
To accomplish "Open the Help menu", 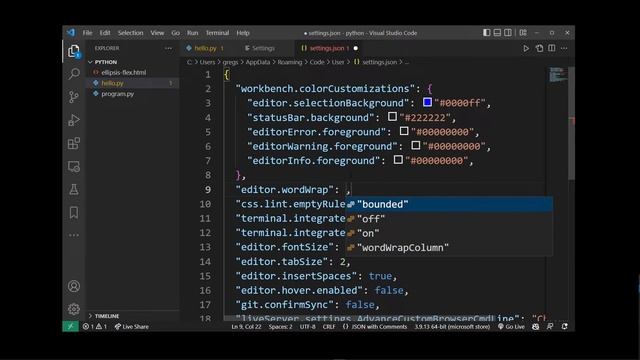I will (x=243, y=33).
